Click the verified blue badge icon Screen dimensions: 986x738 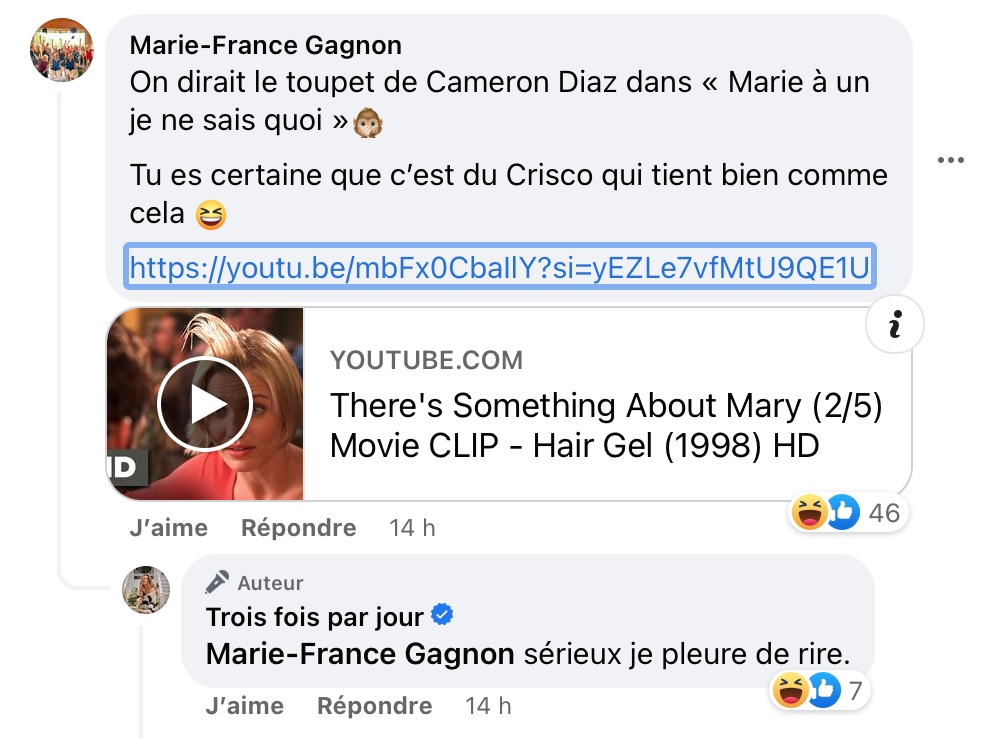pos(442,614)
